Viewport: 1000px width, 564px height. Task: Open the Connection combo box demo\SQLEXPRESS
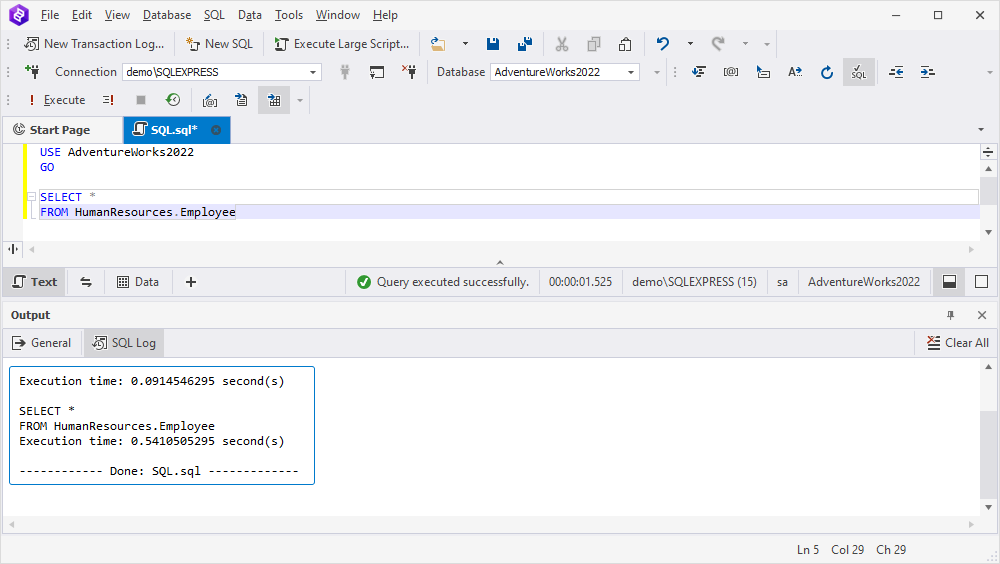pyautogui.click(x=221, y=72)
